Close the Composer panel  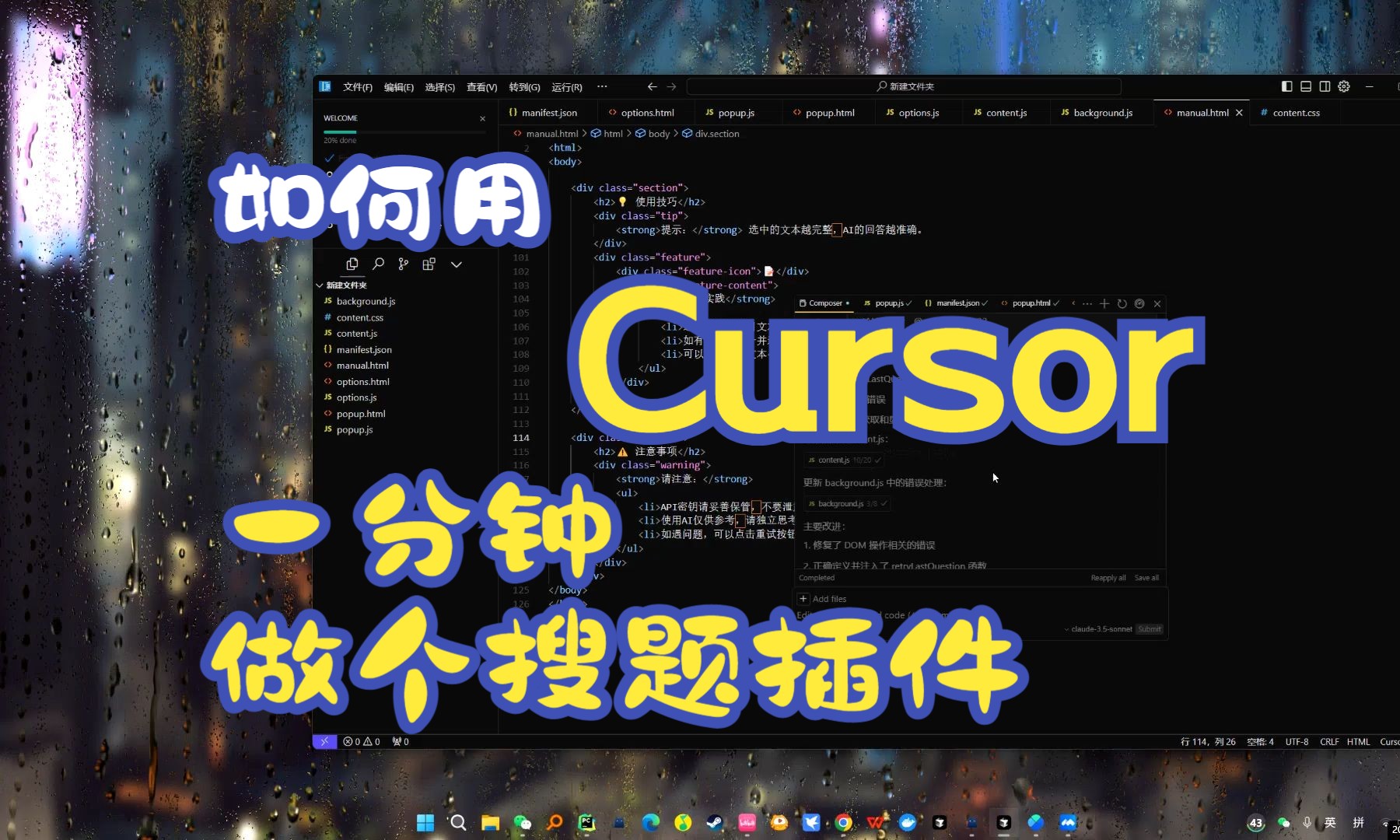(x=1157, y=303)
